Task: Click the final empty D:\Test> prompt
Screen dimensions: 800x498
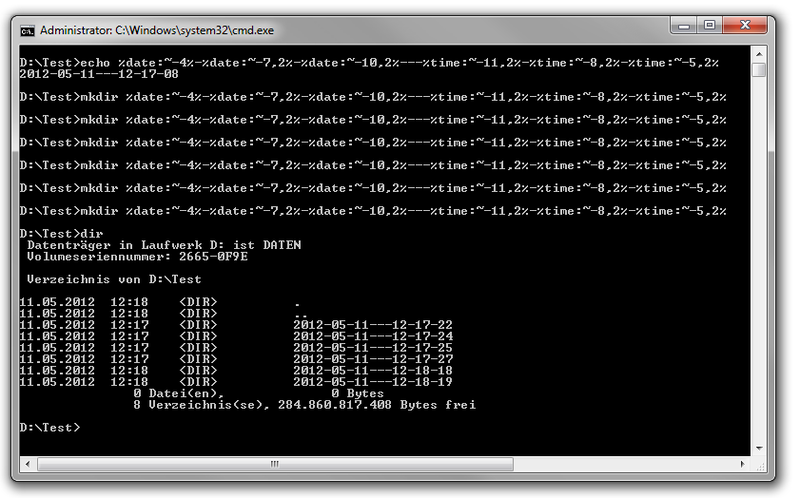Action: [x=50, y=427]
